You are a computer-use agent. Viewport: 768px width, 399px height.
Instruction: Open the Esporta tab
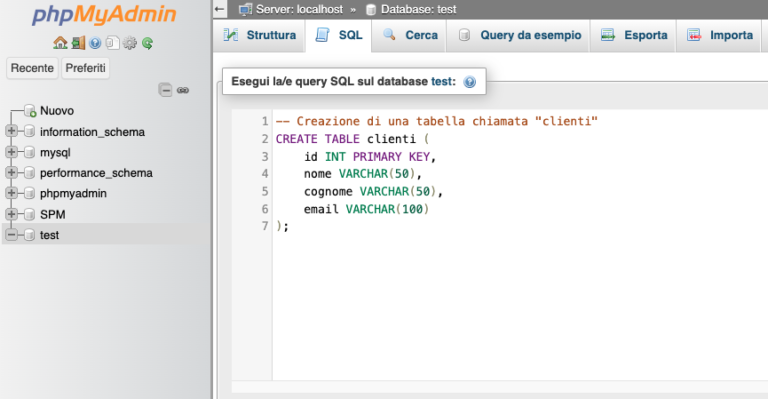click(x=633, y=35)
